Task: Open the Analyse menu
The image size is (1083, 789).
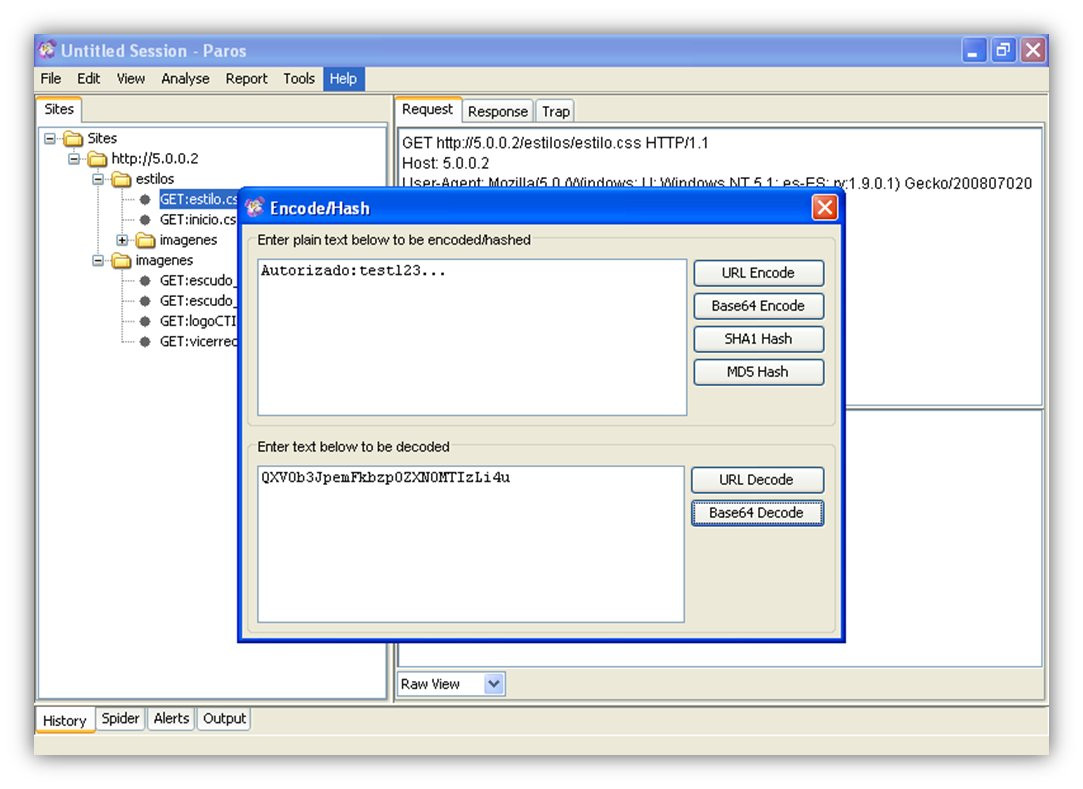Action: [x=185, y=79]
